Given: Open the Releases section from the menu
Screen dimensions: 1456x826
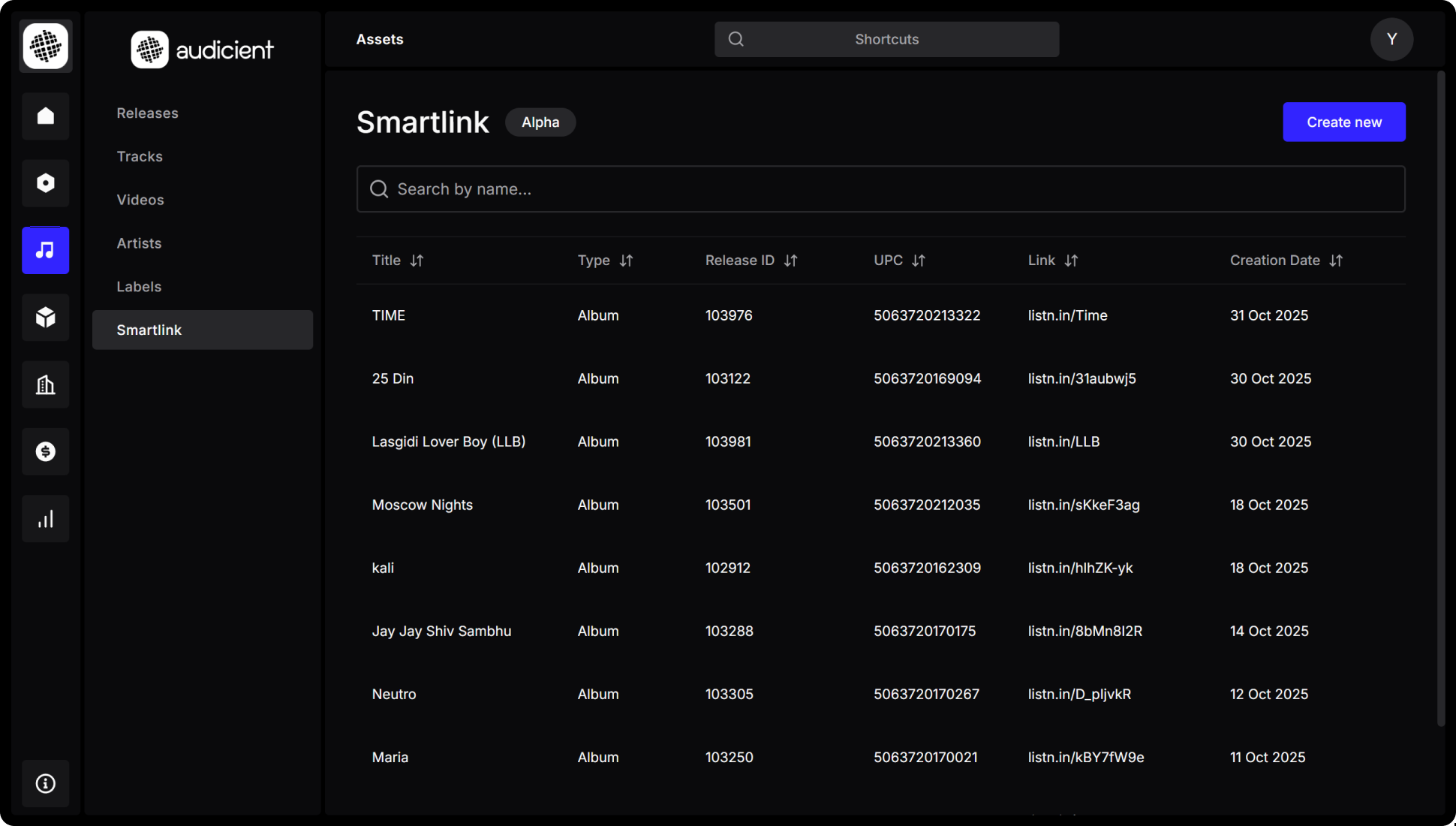Looking at the screenshot, I should pyautogui.click(x=147, y=113).
